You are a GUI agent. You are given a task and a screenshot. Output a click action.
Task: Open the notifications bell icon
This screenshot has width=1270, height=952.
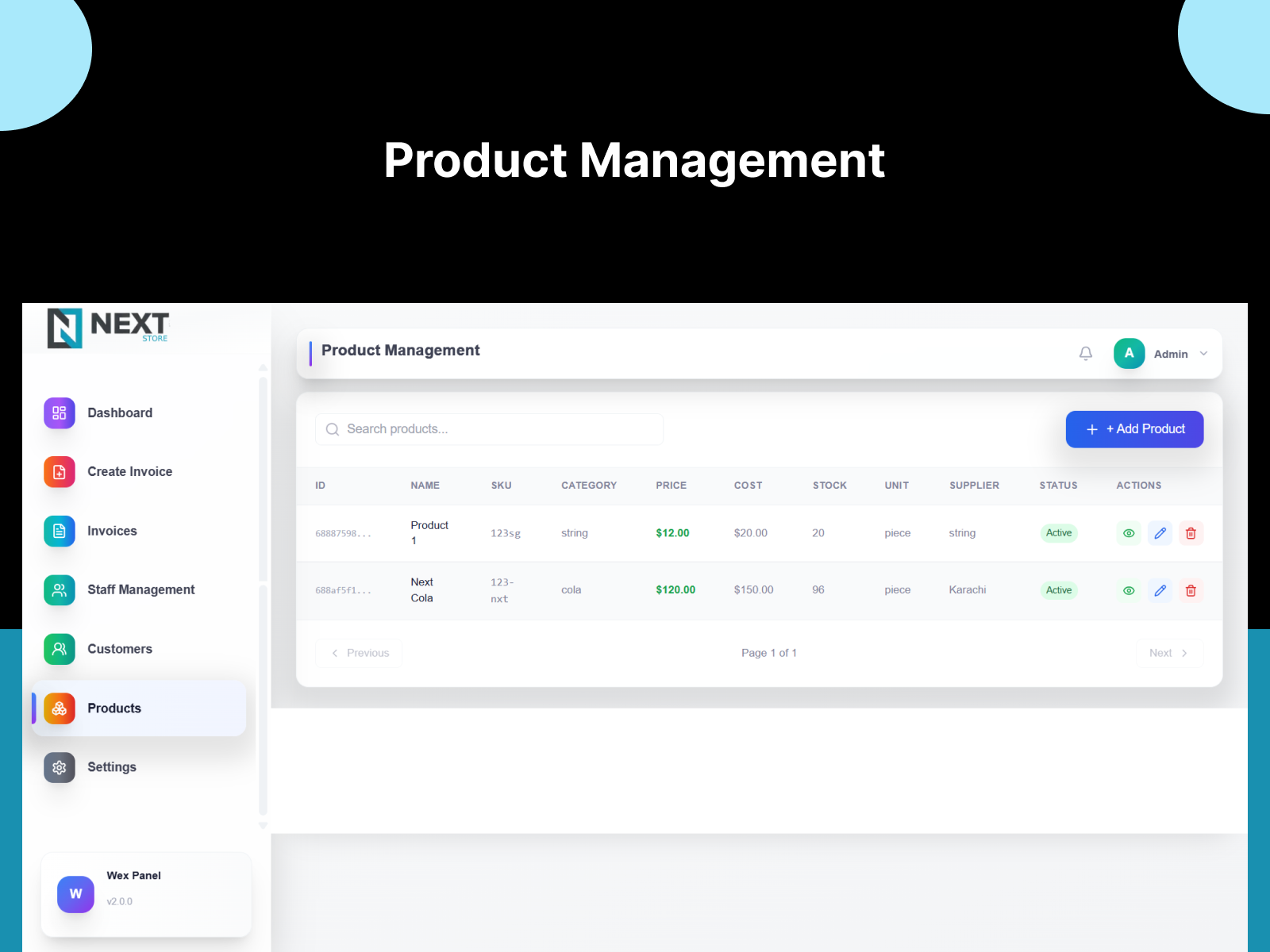1085,353
